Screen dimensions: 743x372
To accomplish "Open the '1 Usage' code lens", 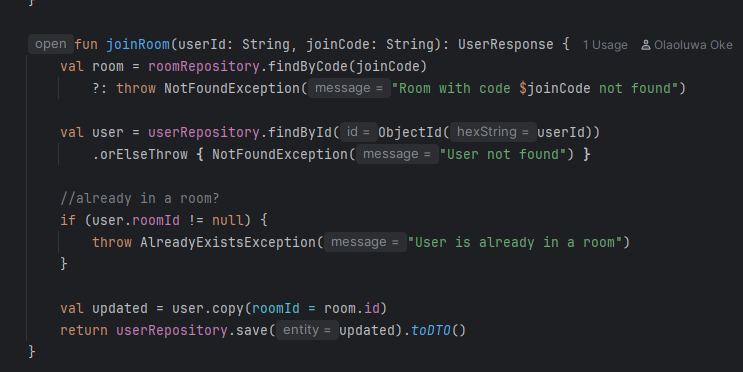I will click(x=605, y=45).
